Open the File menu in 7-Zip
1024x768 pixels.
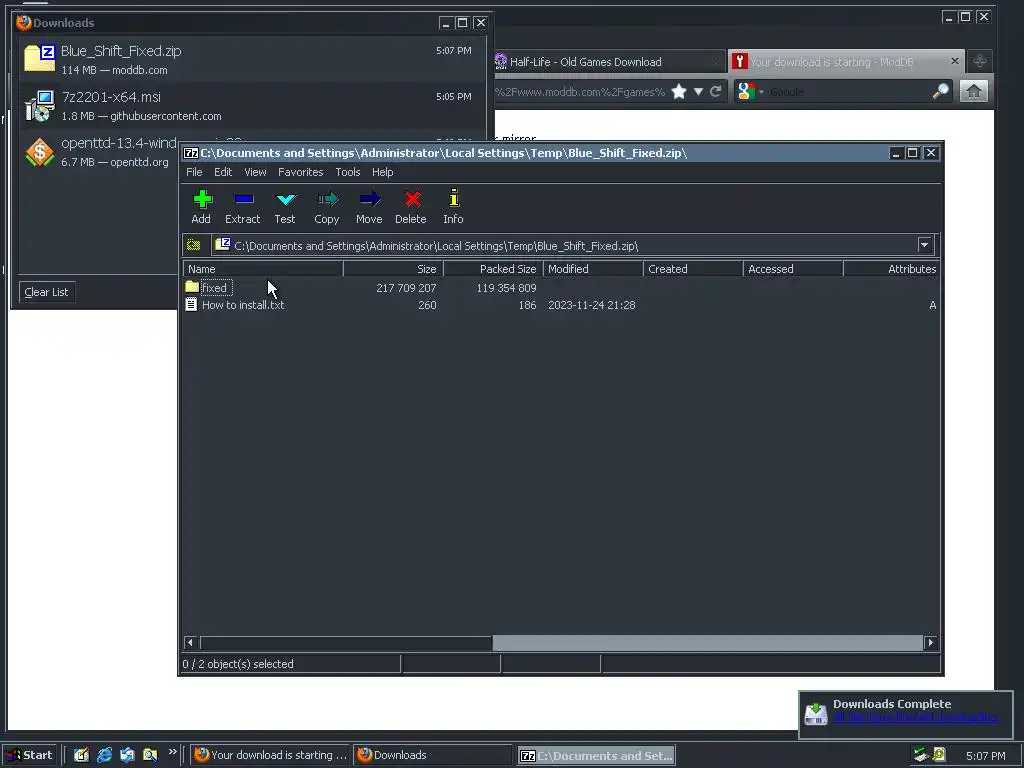pos(194,172)
